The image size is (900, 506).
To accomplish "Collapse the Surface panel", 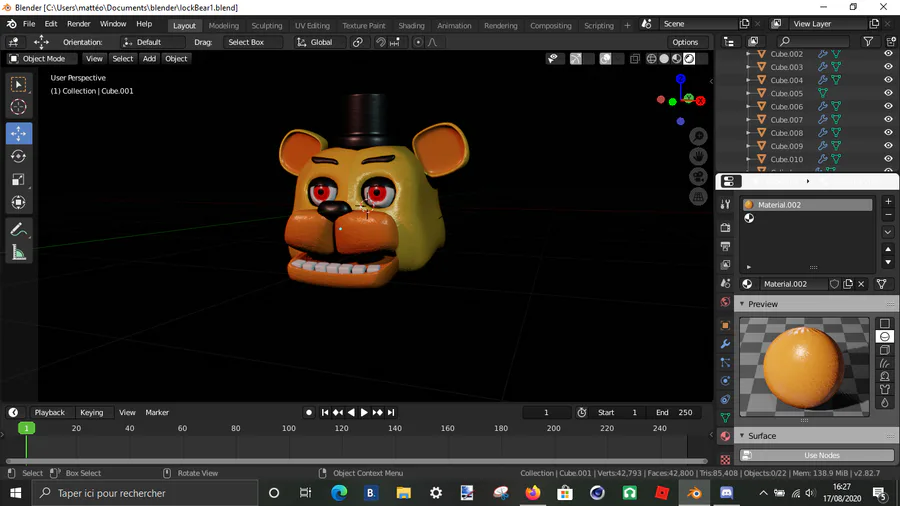I will coord(742,436).
